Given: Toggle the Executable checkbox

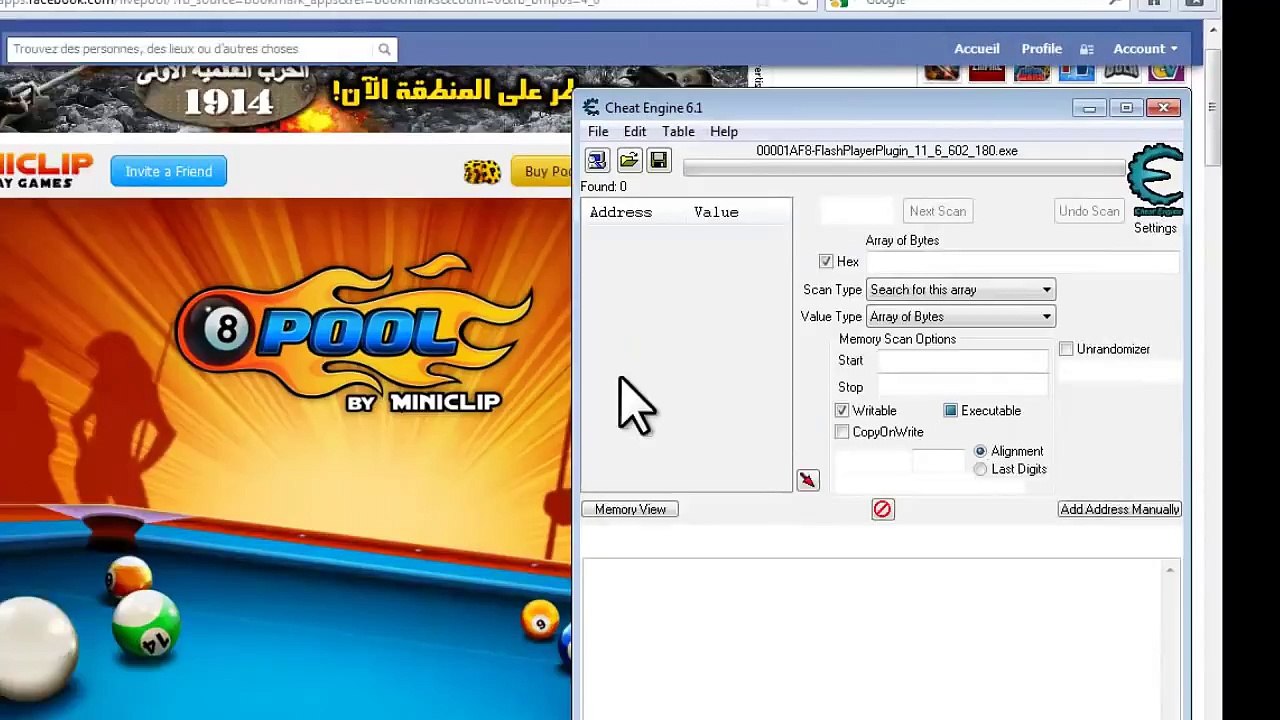Looking at the screenshot, I should 950,411.
